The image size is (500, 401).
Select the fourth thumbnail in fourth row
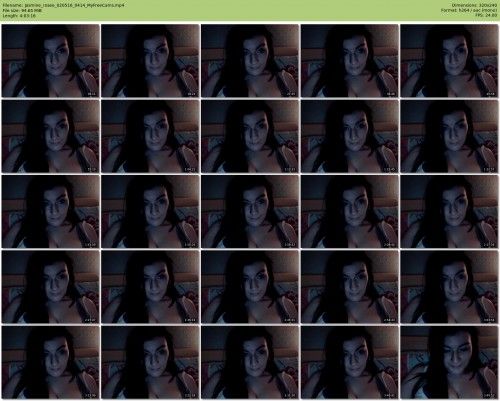[x=350, y=287]
